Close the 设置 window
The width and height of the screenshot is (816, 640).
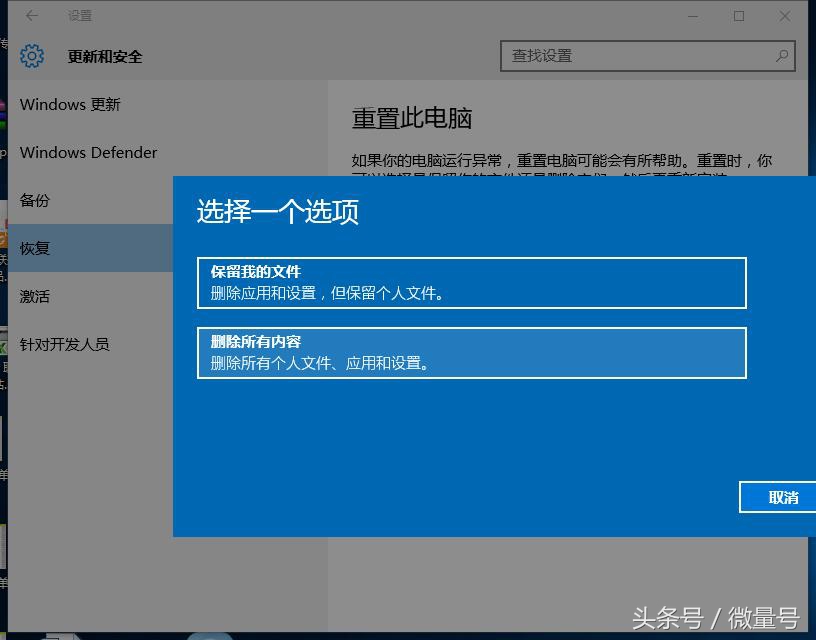coord(784,16)
